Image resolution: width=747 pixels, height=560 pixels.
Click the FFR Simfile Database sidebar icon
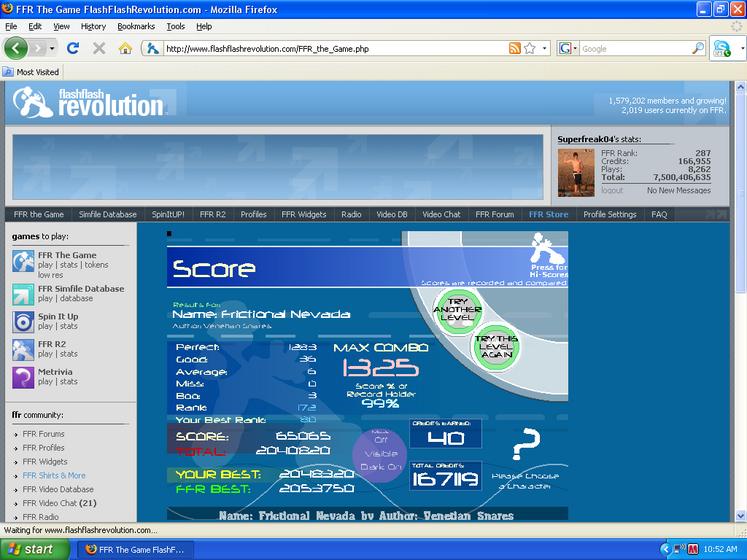(x=23, y=295)
